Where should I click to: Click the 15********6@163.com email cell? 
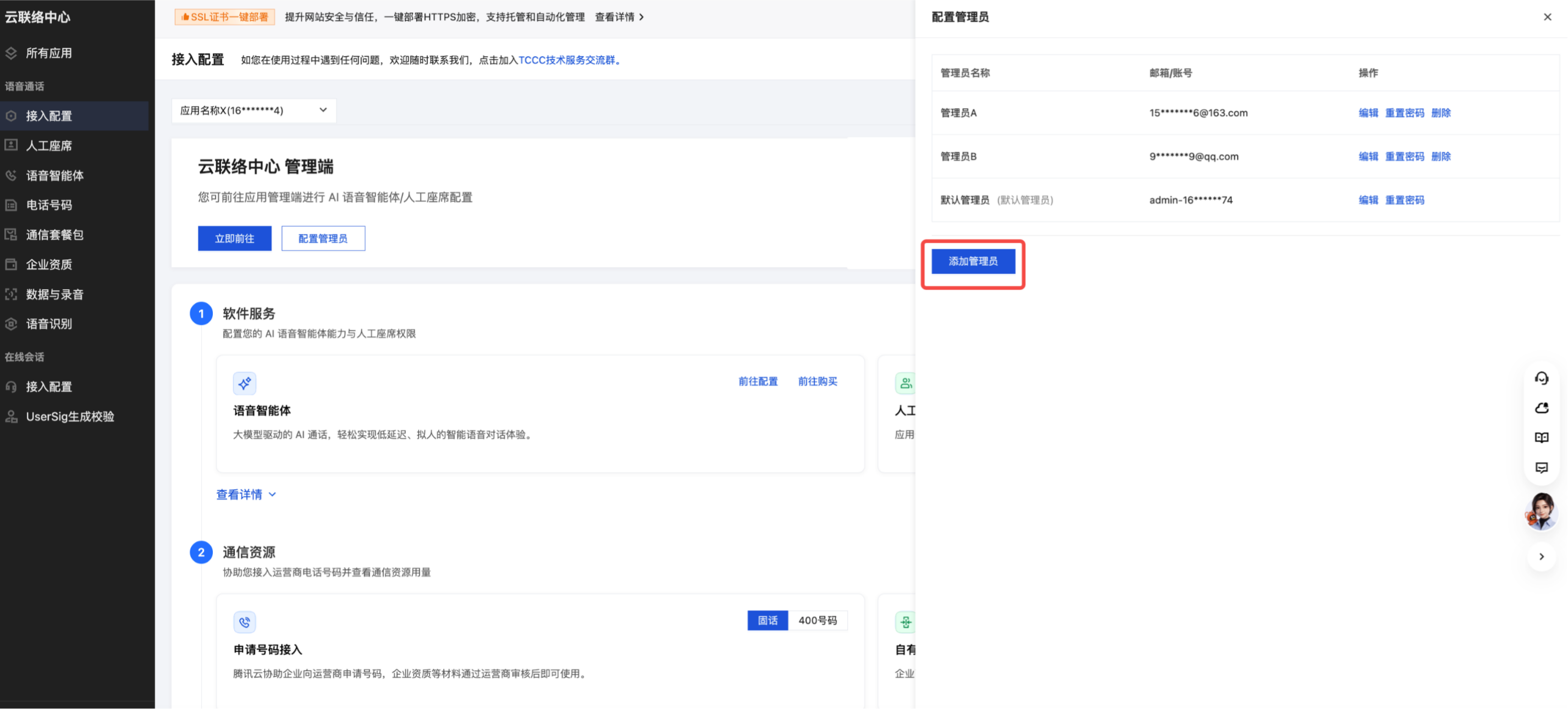click(x=1198, y=113)
